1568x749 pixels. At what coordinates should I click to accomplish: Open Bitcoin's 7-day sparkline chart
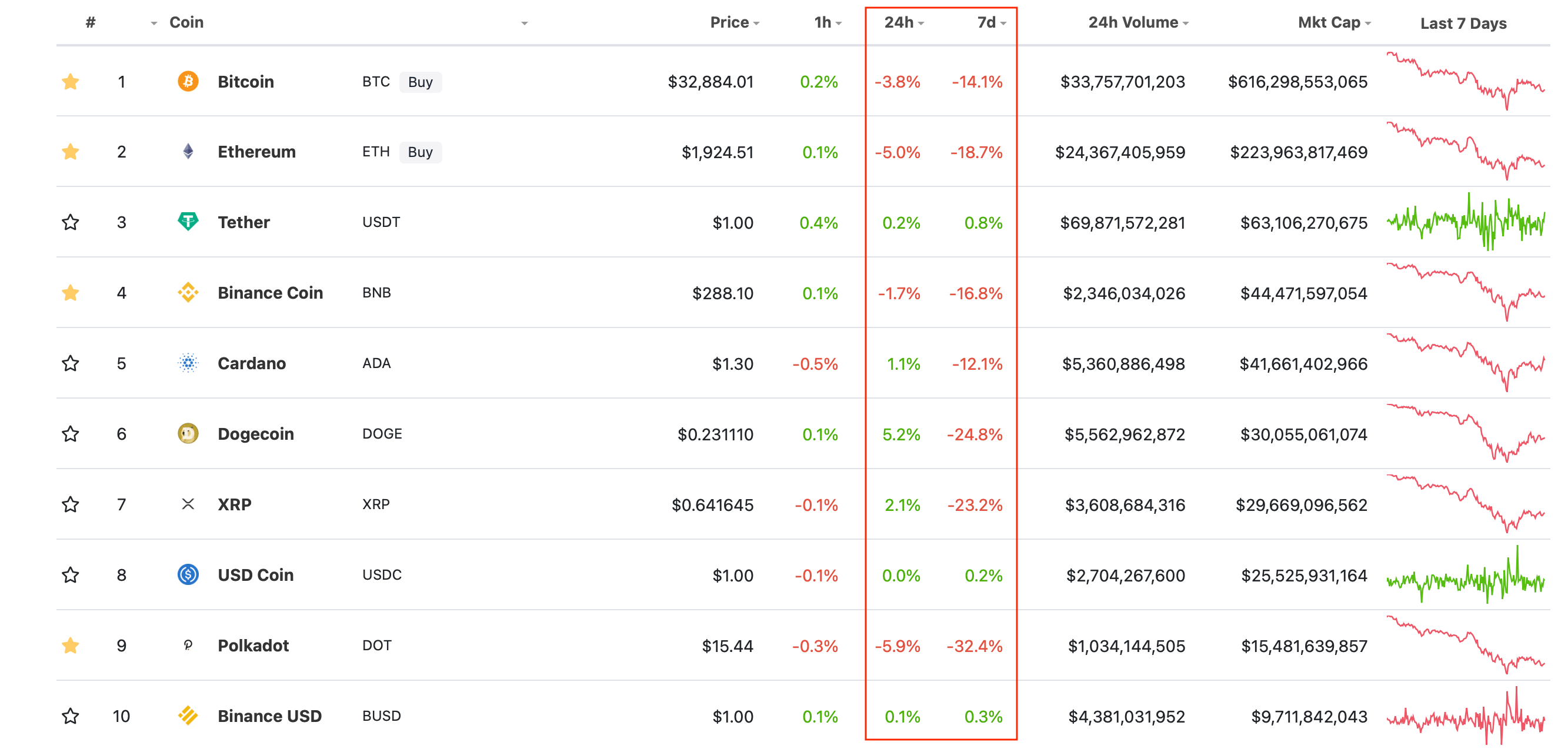pos(1466,81)
